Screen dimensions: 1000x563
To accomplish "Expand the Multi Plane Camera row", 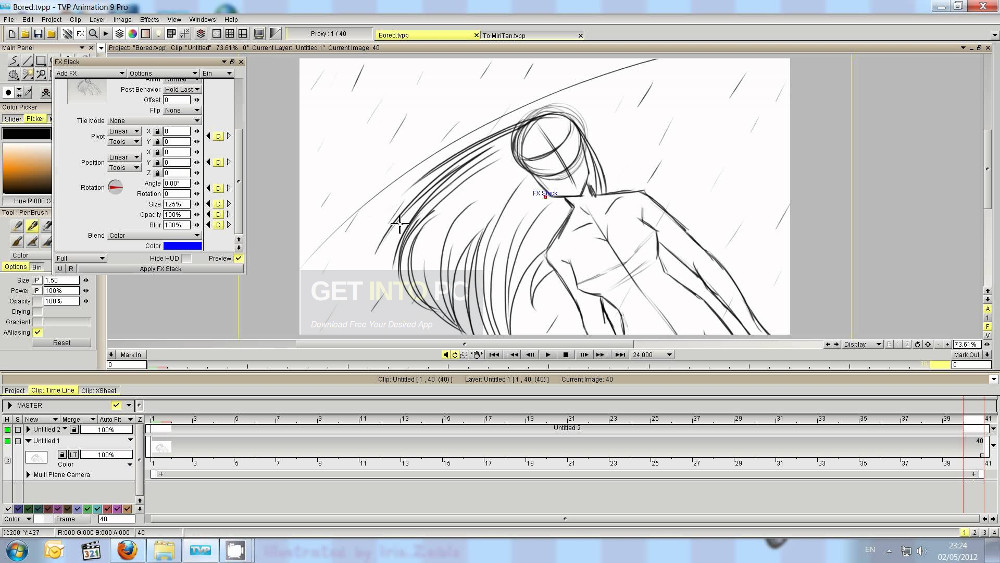I will pyautogui.click(x=28, y=474).
